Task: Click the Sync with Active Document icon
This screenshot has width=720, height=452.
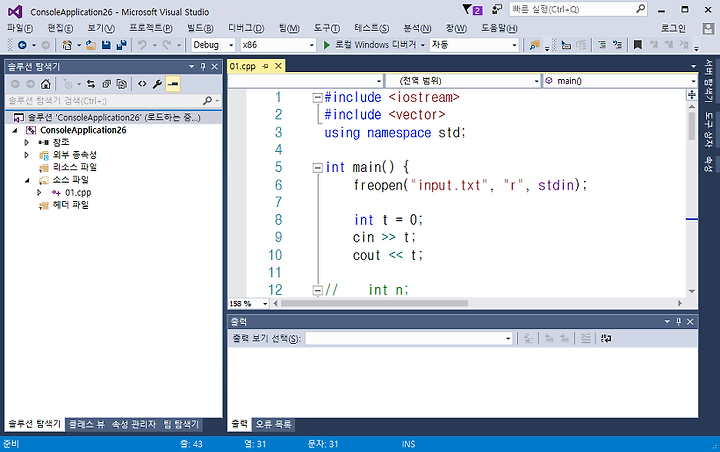Action: 91,84
